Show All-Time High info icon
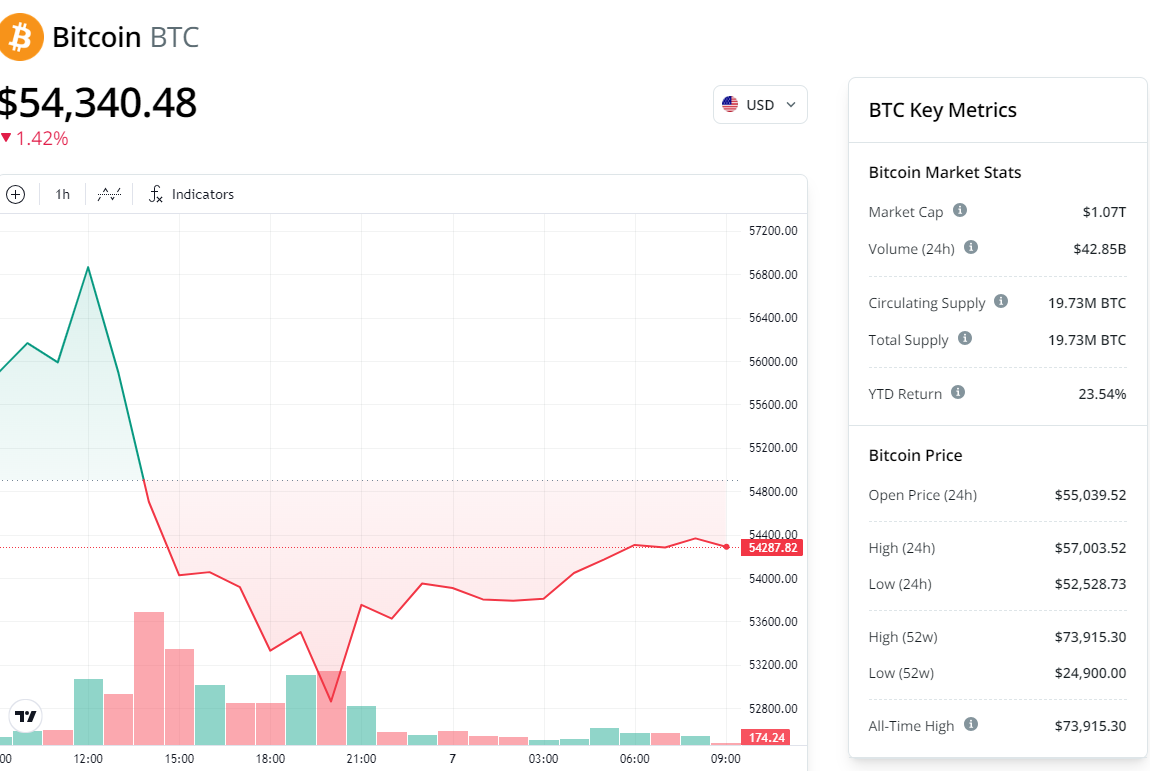Screen dimensions: 1150x771 970,725
